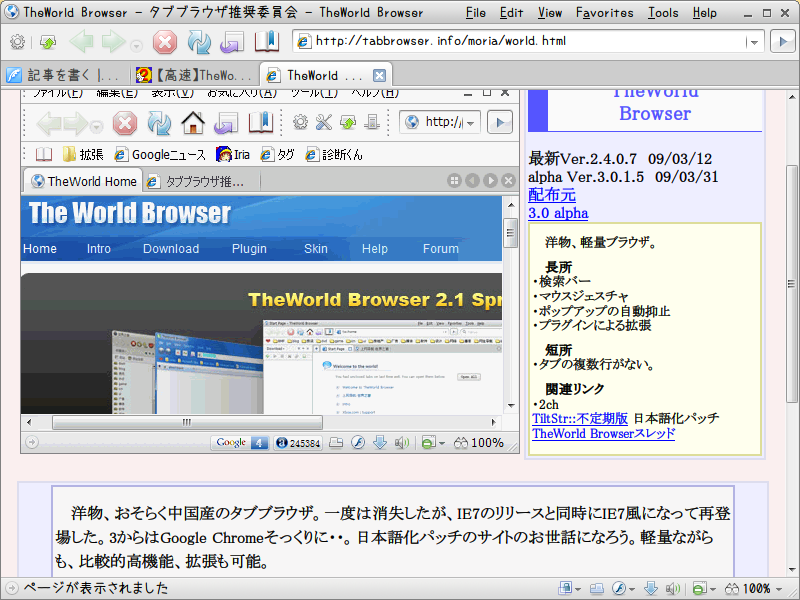
Task: Expand the Flash icon dropdown in main status bar
Action: pyautogui.click(x=632, y=589)
